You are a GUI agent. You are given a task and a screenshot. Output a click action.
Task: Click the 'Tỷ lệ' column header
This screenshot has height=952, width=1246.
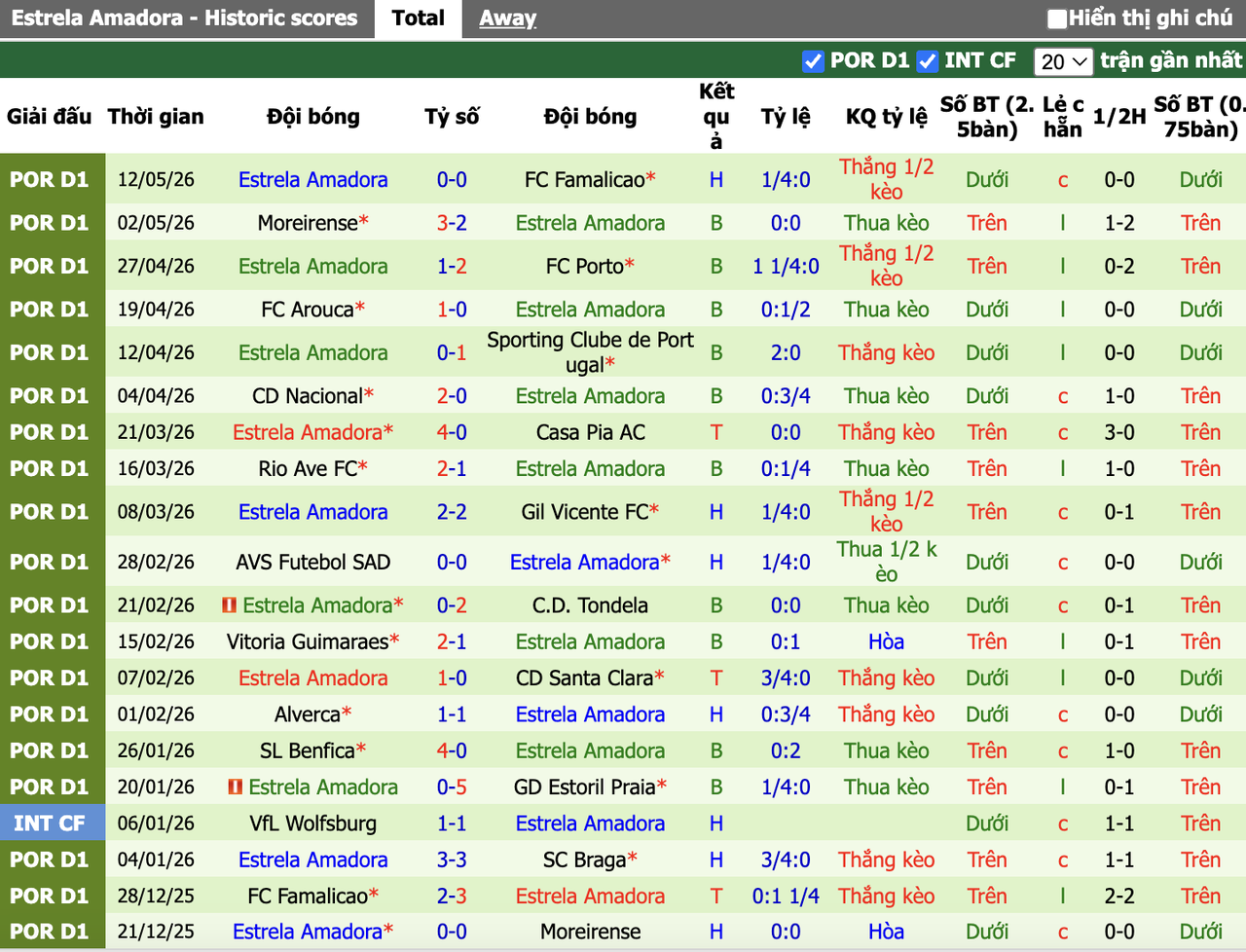point(786,117)
